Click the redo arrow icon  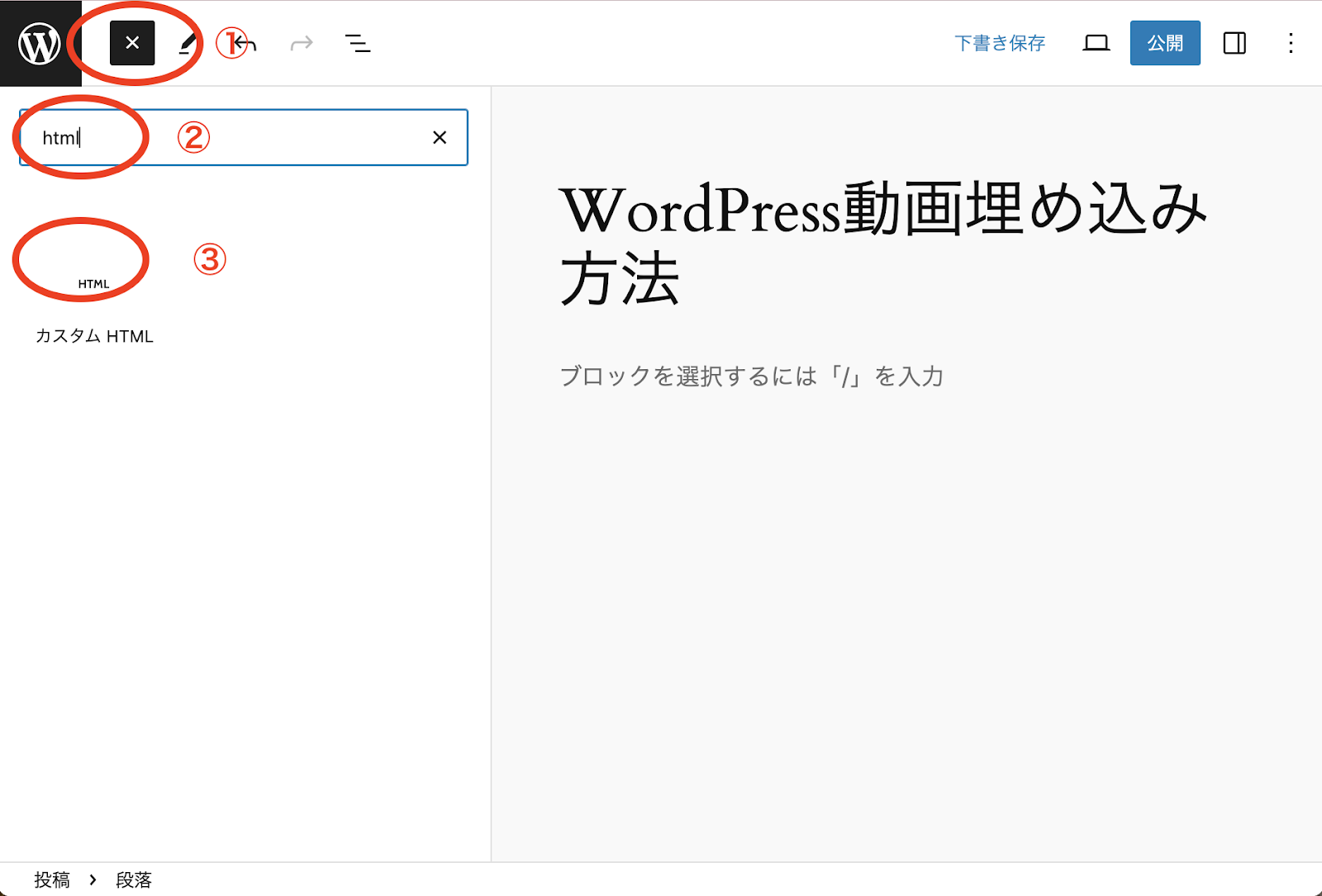coord(301,43)
